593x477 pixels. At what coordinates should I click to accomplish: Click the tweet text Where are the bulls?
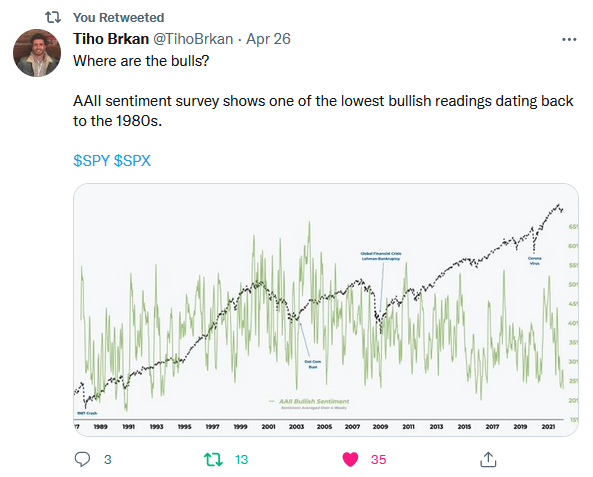click(141, 61)
